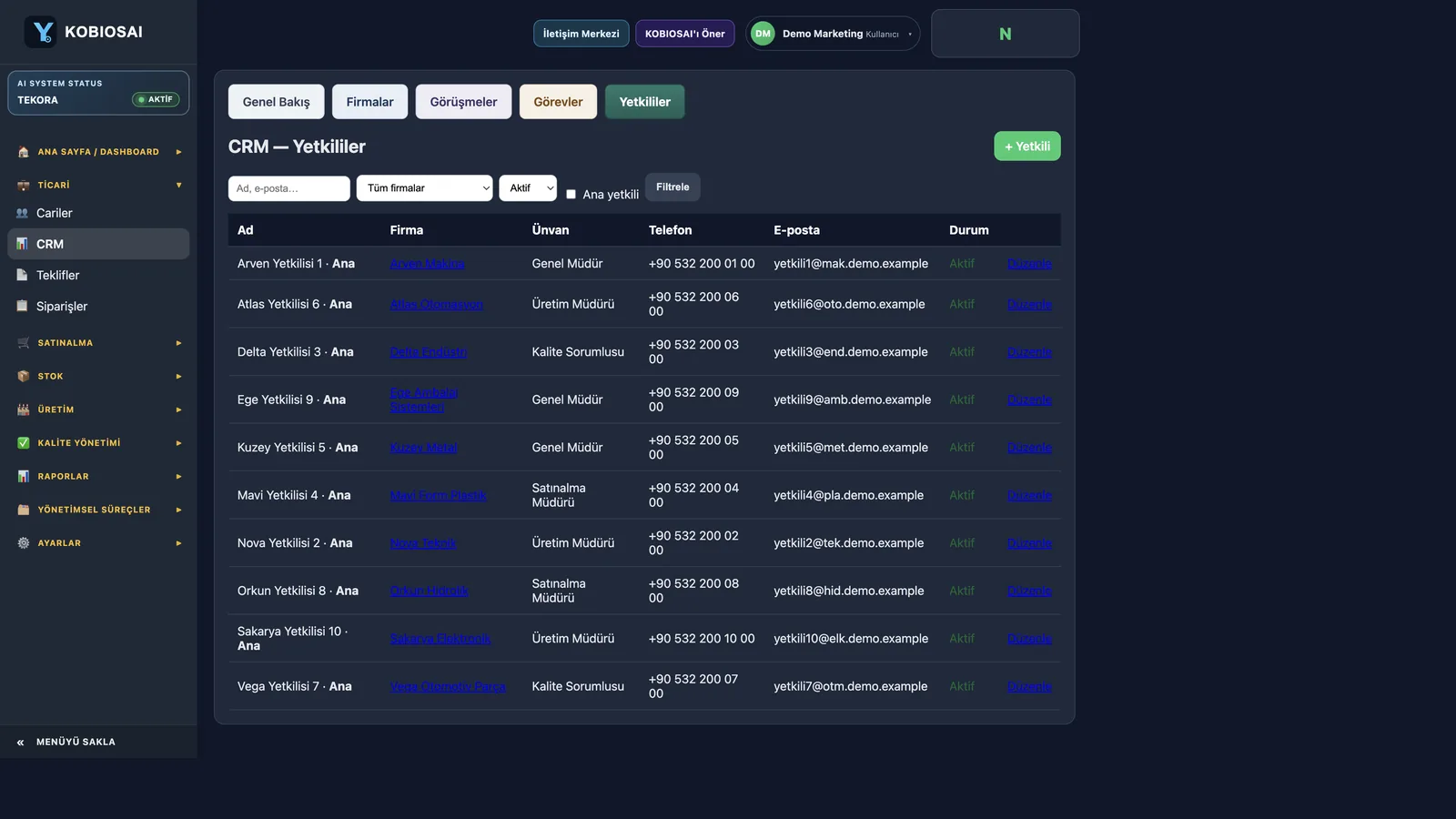Click the KOBIOSAI logo icon

pyautogui.click(x=40, y=32)
